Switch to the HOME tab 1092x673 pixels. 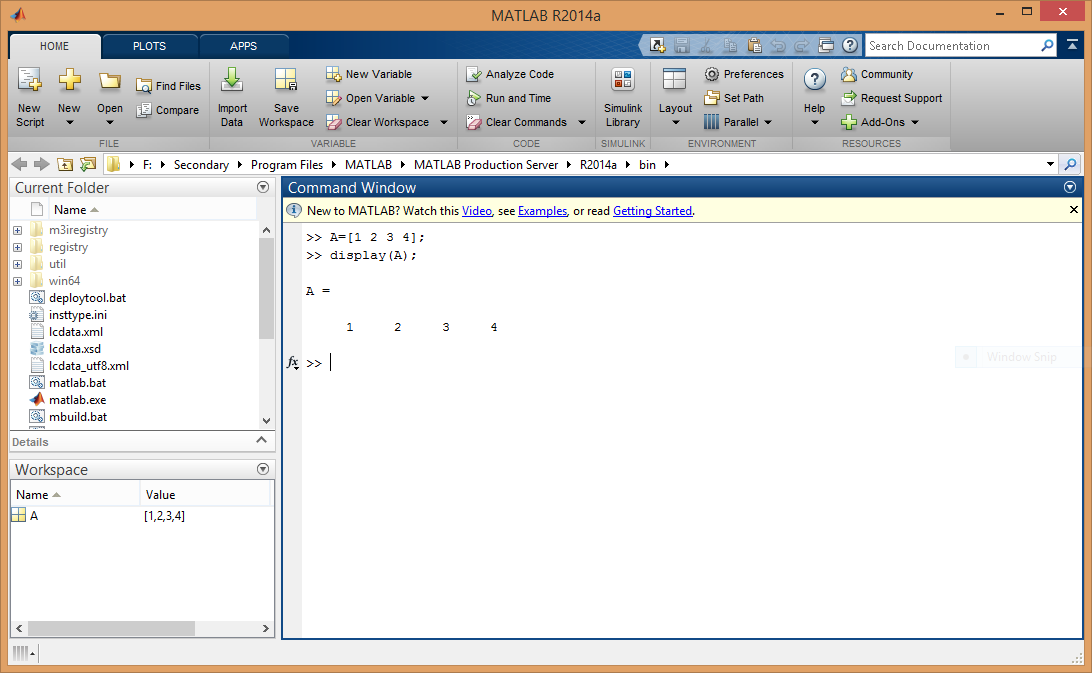coord(54,46)
